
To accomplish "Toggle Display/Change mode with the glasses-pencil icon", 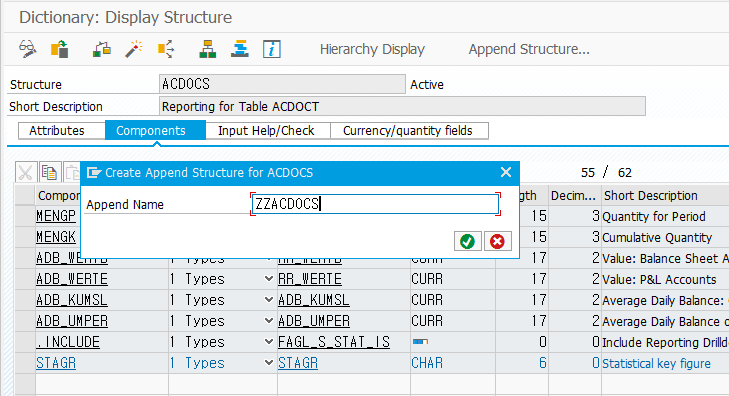I will 28,49.
